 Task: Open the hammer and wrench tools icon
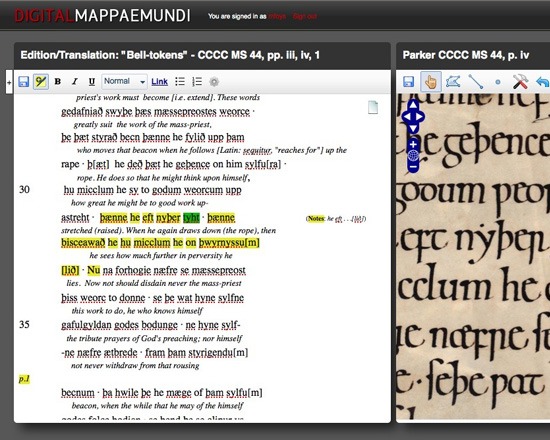point(520,82)
